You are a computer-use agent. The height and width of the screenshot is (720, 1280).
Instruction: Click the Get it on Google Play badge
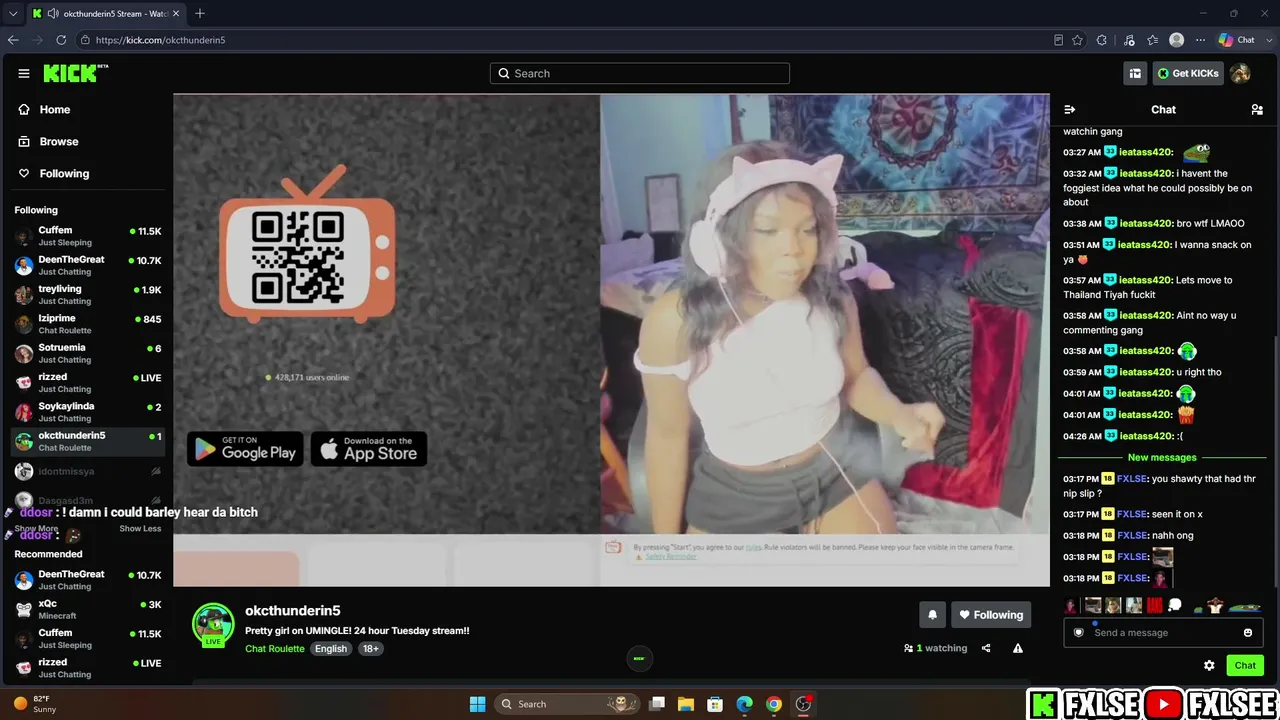coord(245,449)
